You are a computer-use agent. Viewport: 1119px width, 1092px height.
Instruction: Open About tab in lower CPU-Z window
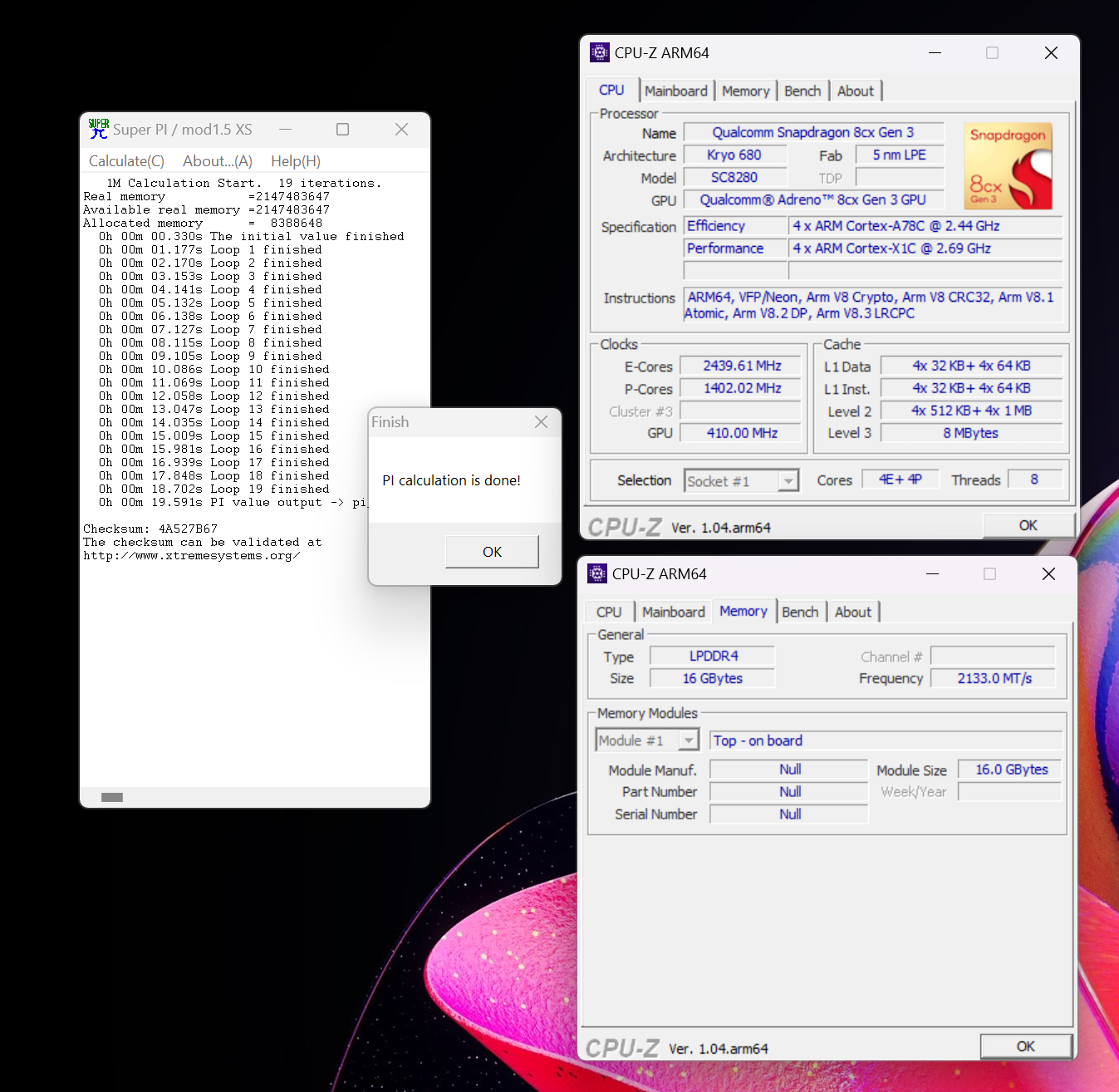pos(853,612)
